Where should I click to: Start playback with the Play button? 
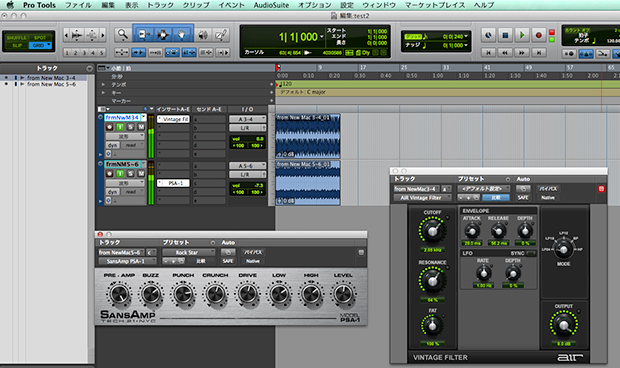[x=522, y=35]
